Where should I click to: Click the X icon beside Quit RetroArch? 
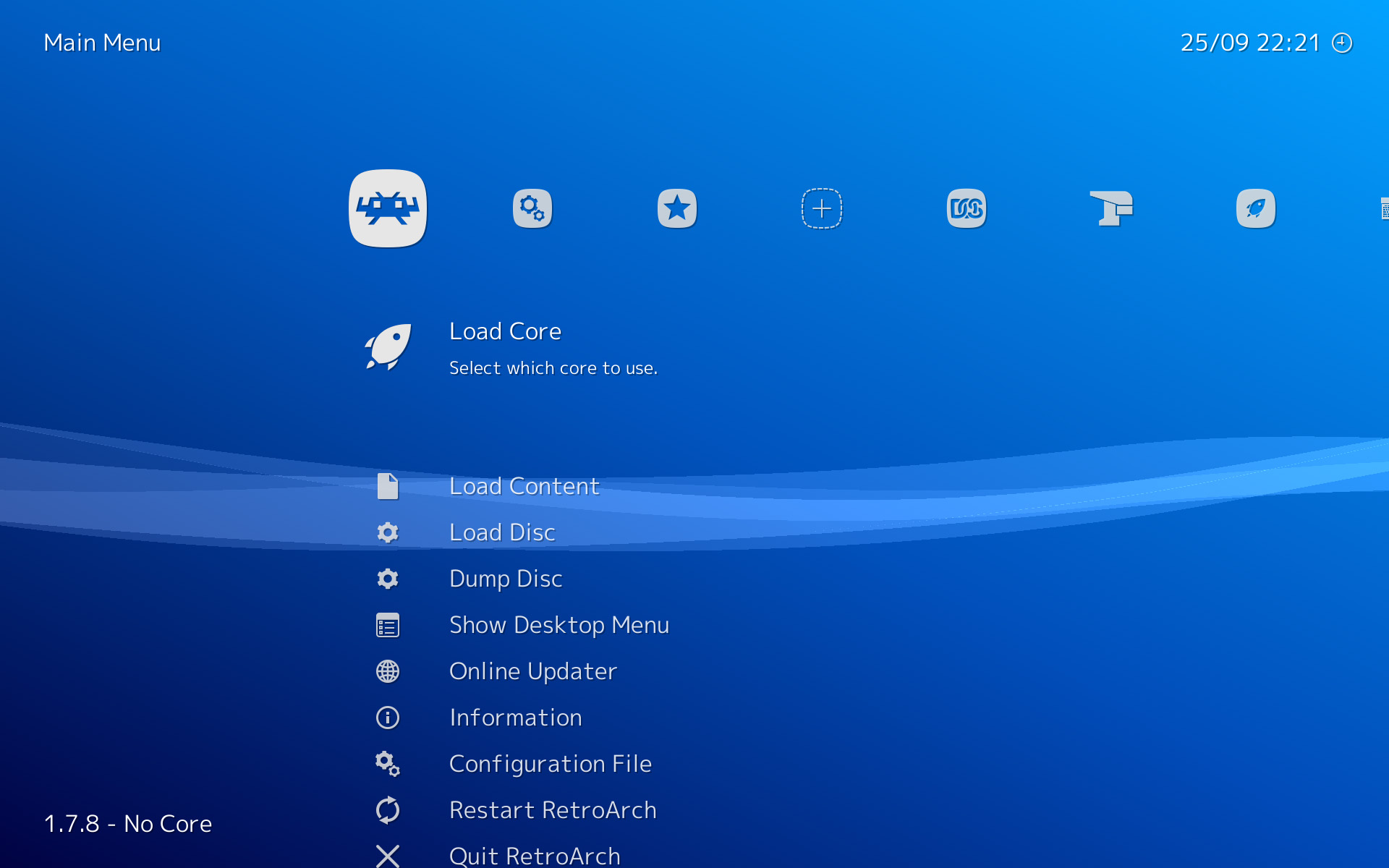coord(388,856)
